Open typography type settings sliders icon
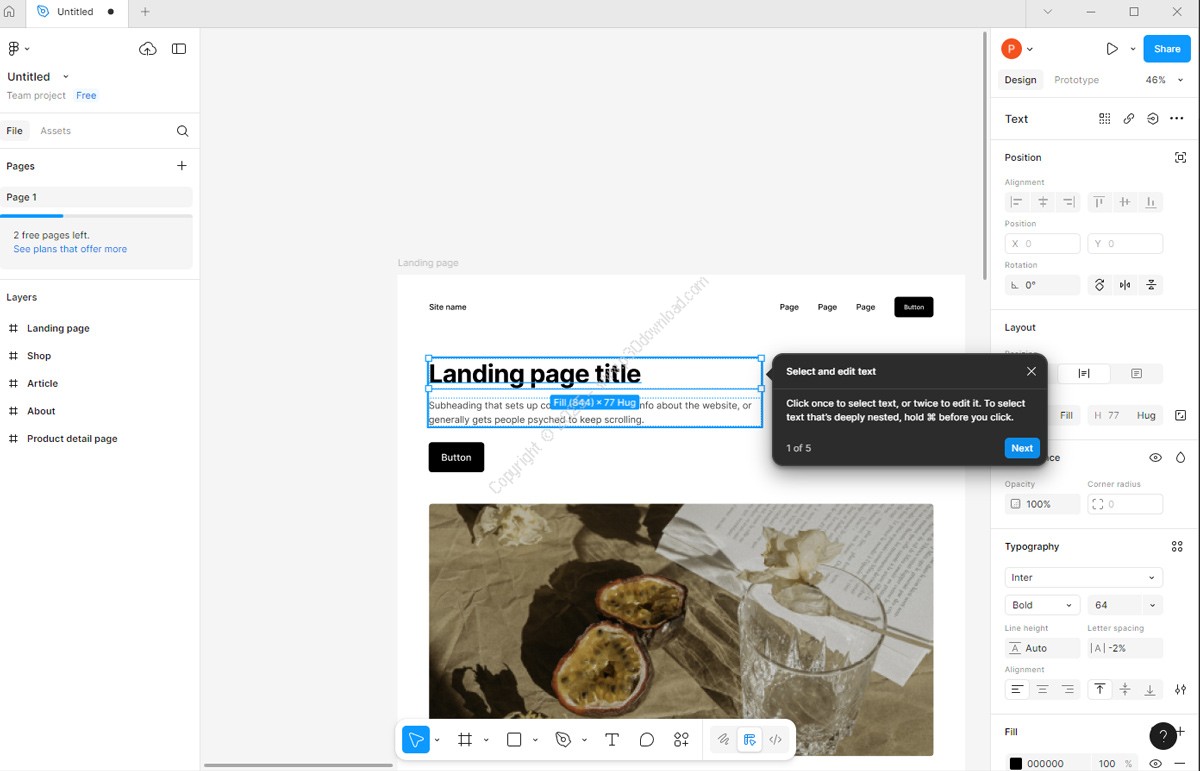The height and width of the screenshot is (771, 1200). [1181, 689]
